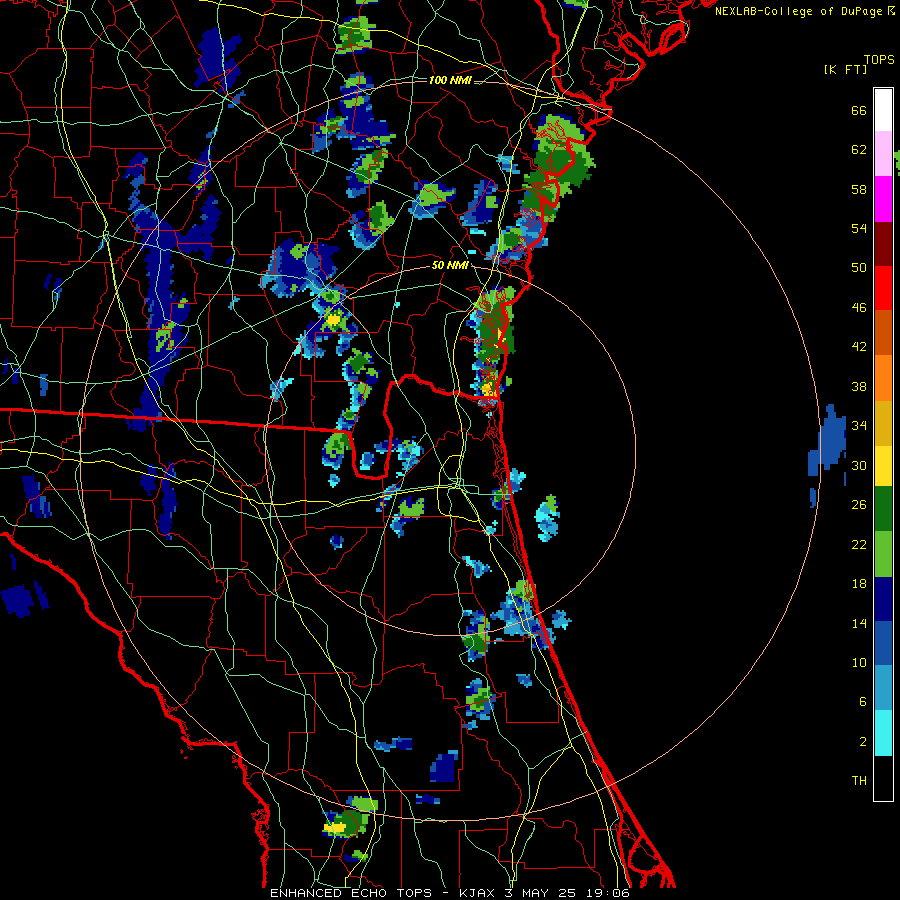The width and height of the screenshot is (900, 900).
Task: Click the 34 legend value
Action: click(859, 426)
